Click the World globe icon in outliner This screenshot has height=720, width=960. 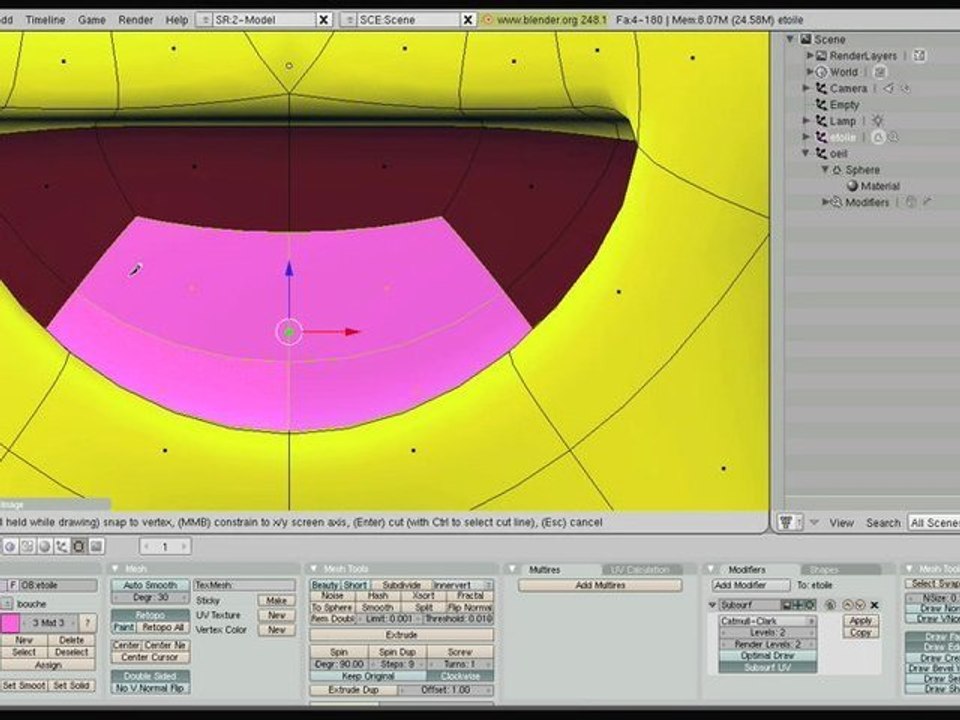click(x=822, y=72)
